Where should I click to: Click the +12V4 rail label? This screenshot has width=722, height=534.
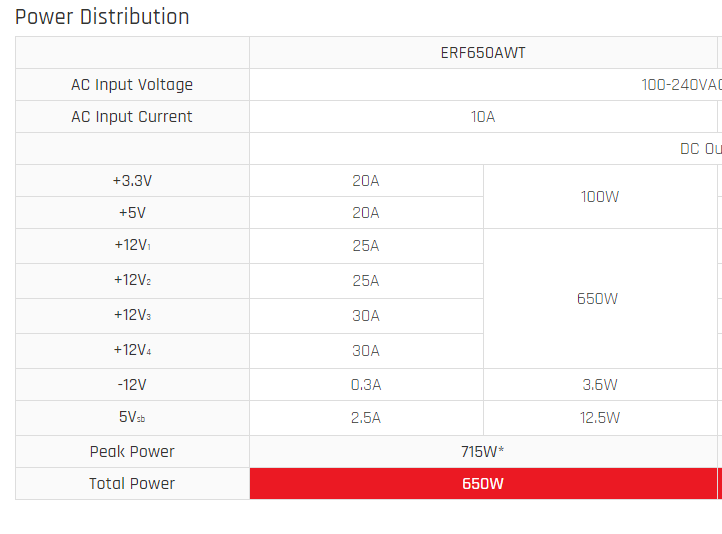point(132,350)
